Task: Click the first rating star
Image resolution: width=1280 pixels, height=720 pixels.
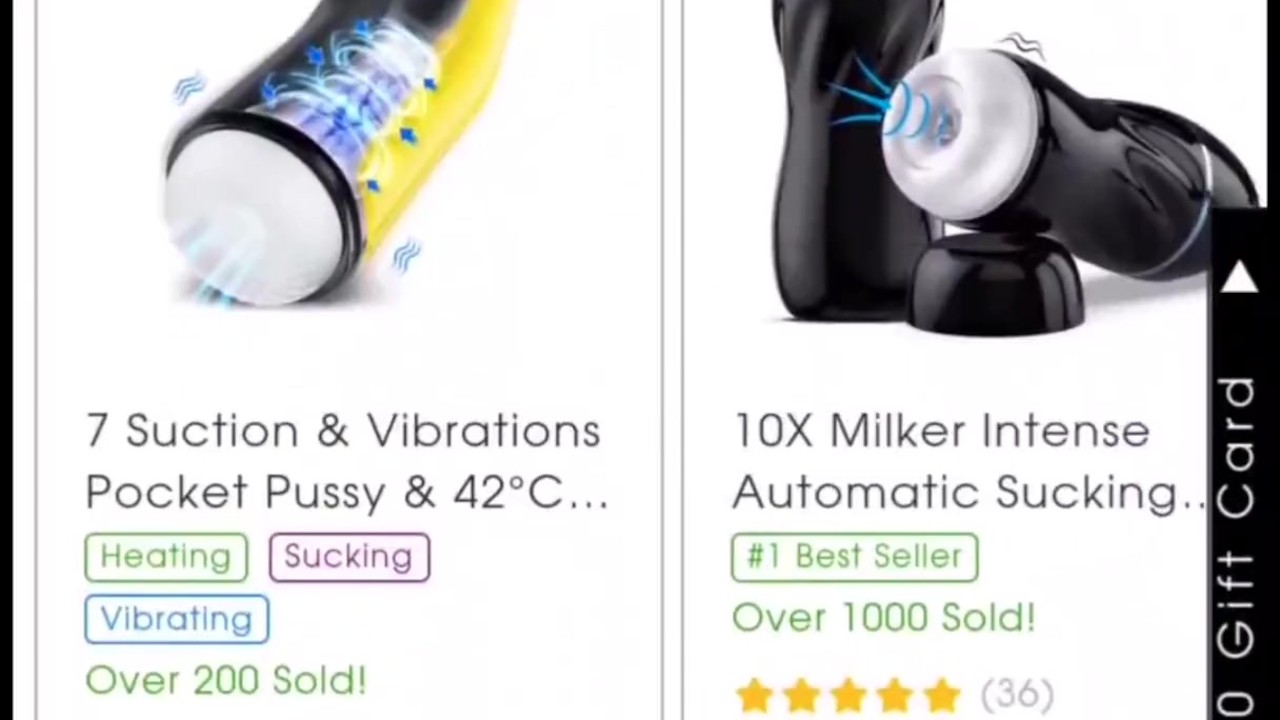Action: click(754, 695)
